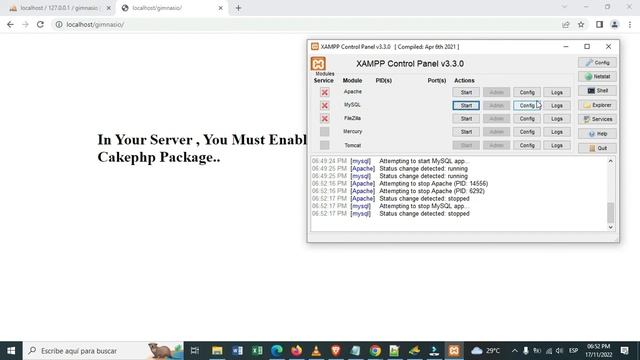Click the Mercury service checkbox

pos(324,132)
